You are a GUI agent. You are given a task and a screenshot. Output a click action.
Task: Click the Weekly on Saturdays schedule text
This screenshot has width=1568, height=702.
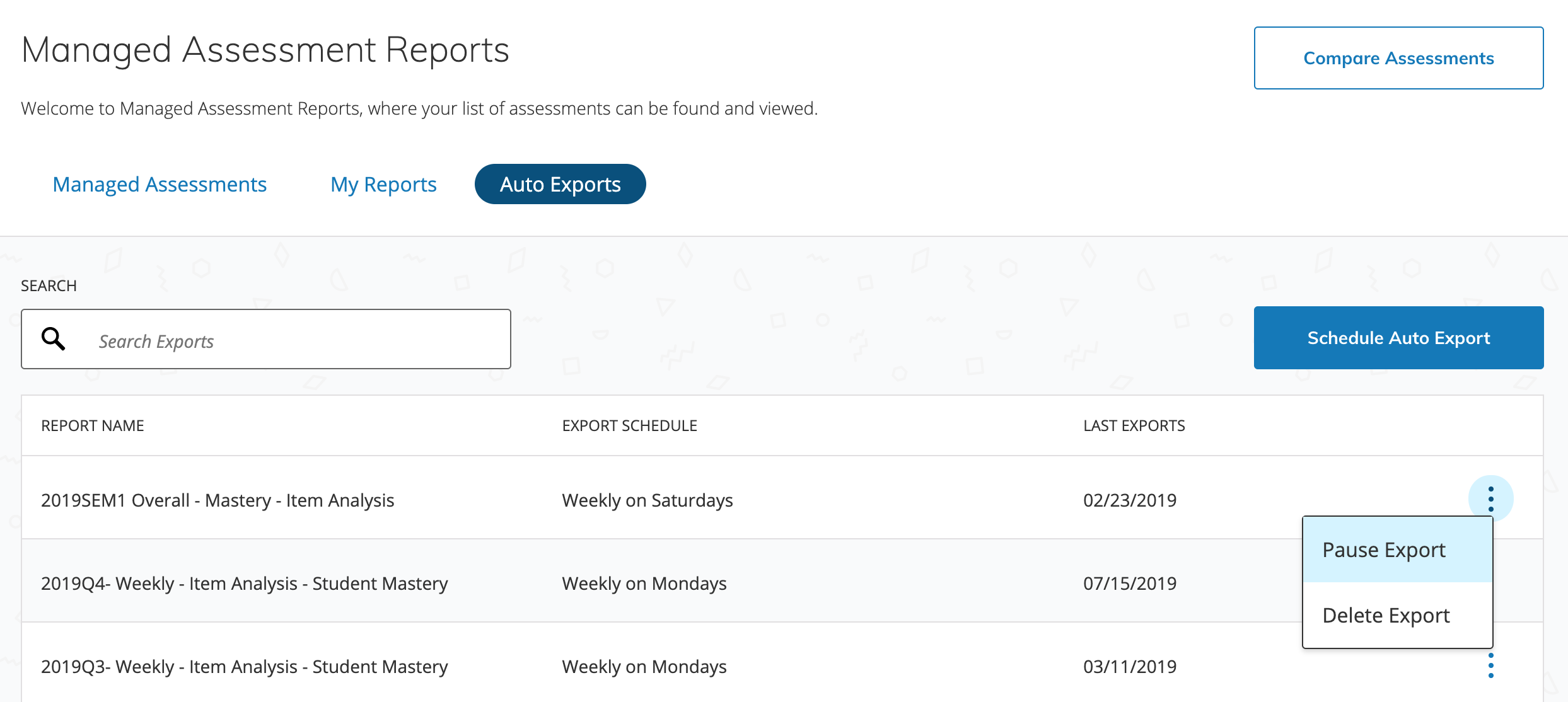(x=647, y=499)
